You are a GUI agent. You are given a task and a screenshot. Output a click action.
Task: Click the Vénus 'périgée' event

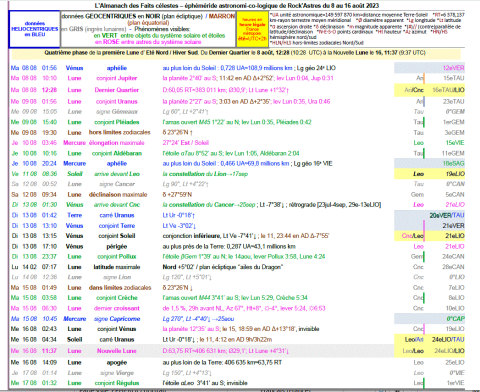coord(117,246)
